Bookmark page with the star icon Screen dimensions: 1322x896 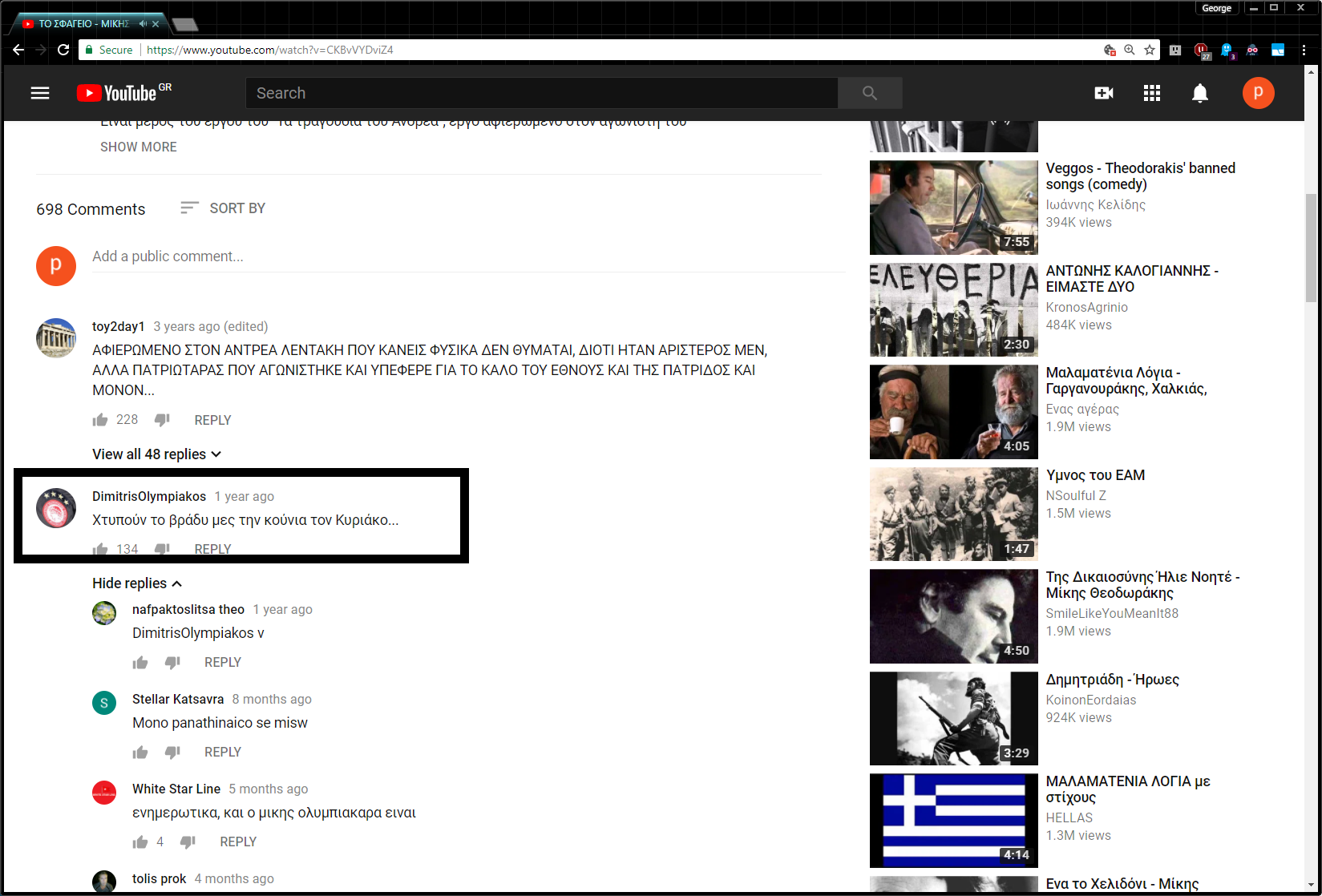click(x=1150, y=50)
